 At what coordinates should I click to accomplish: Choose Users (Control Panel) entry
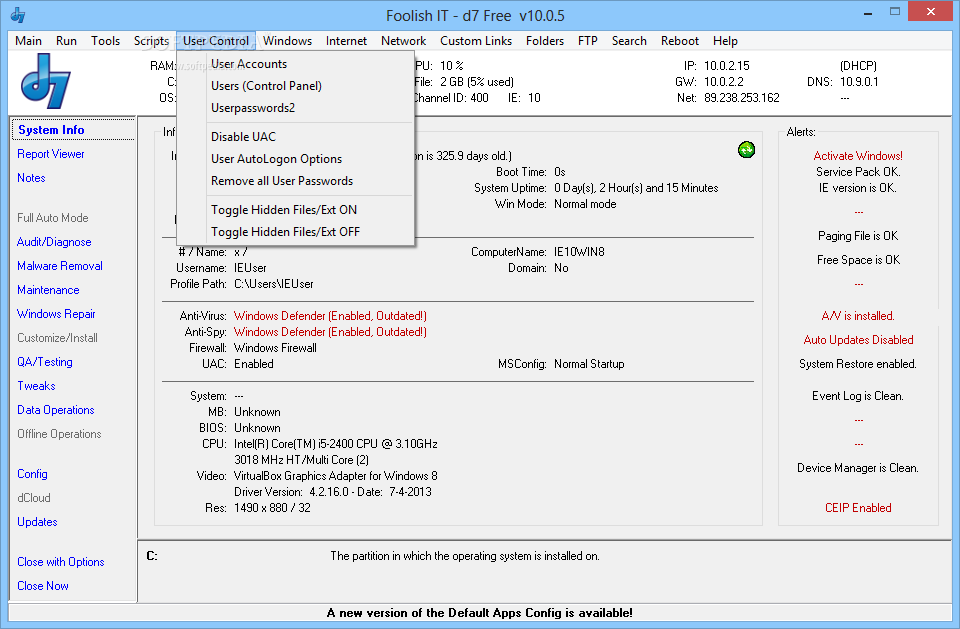click(x=295, y=86)
